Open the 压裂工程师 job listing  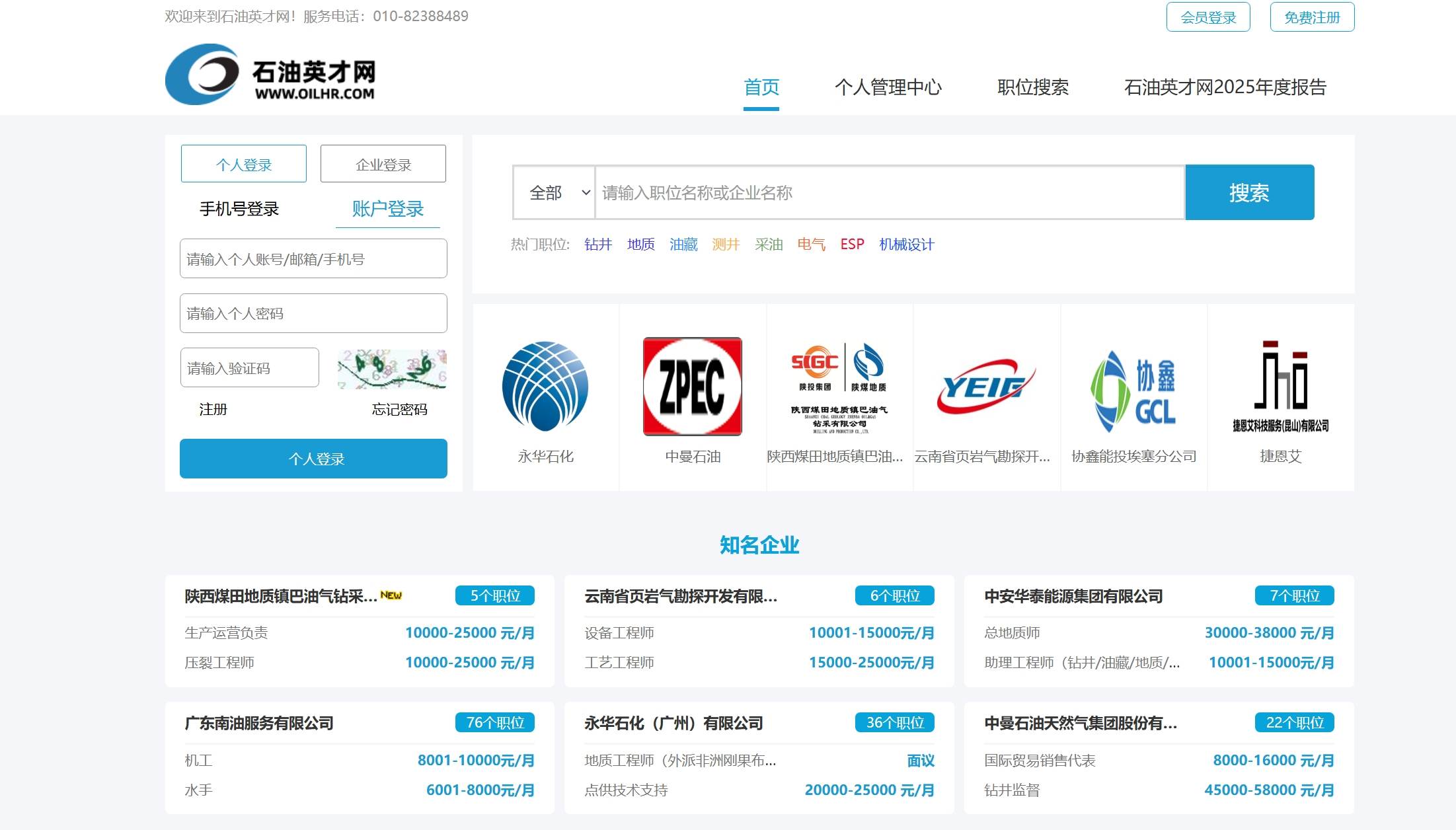219,662
